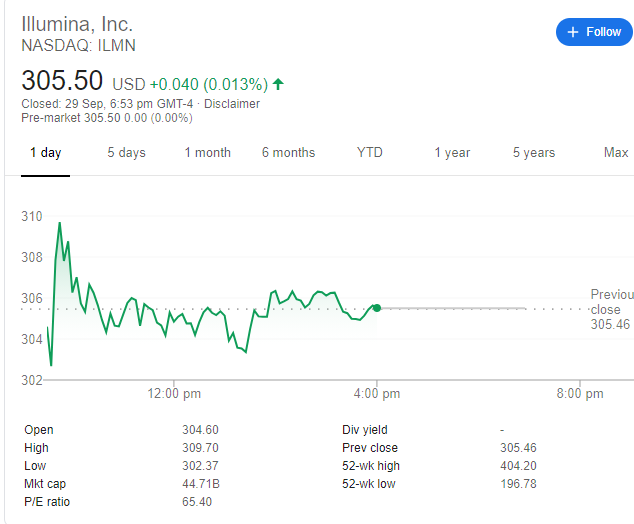Click the green up arrow indicator
The image size is (634, 524).
278,84
